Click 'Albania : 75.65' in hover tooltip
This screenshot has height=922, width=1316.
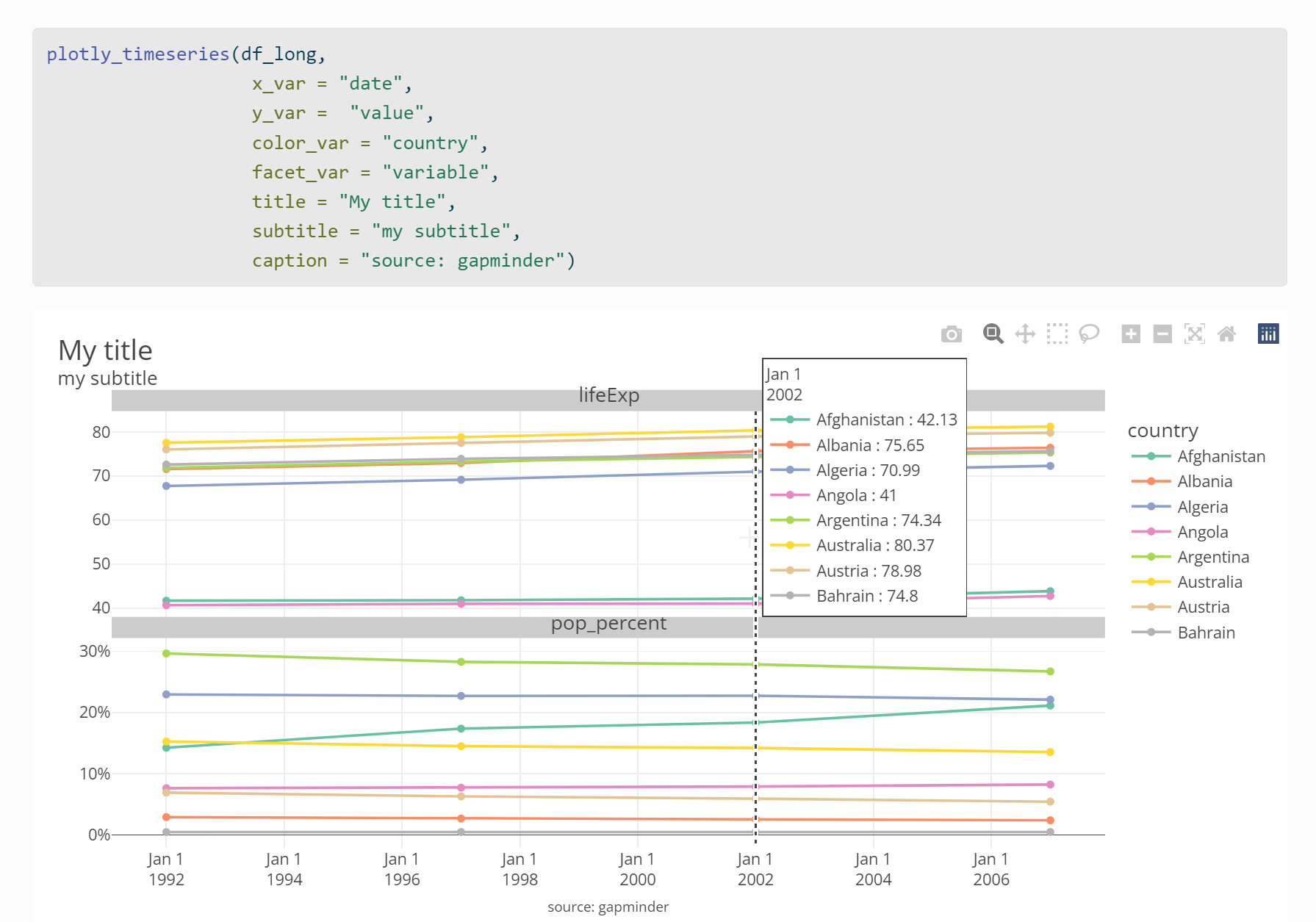pos(870,445)
